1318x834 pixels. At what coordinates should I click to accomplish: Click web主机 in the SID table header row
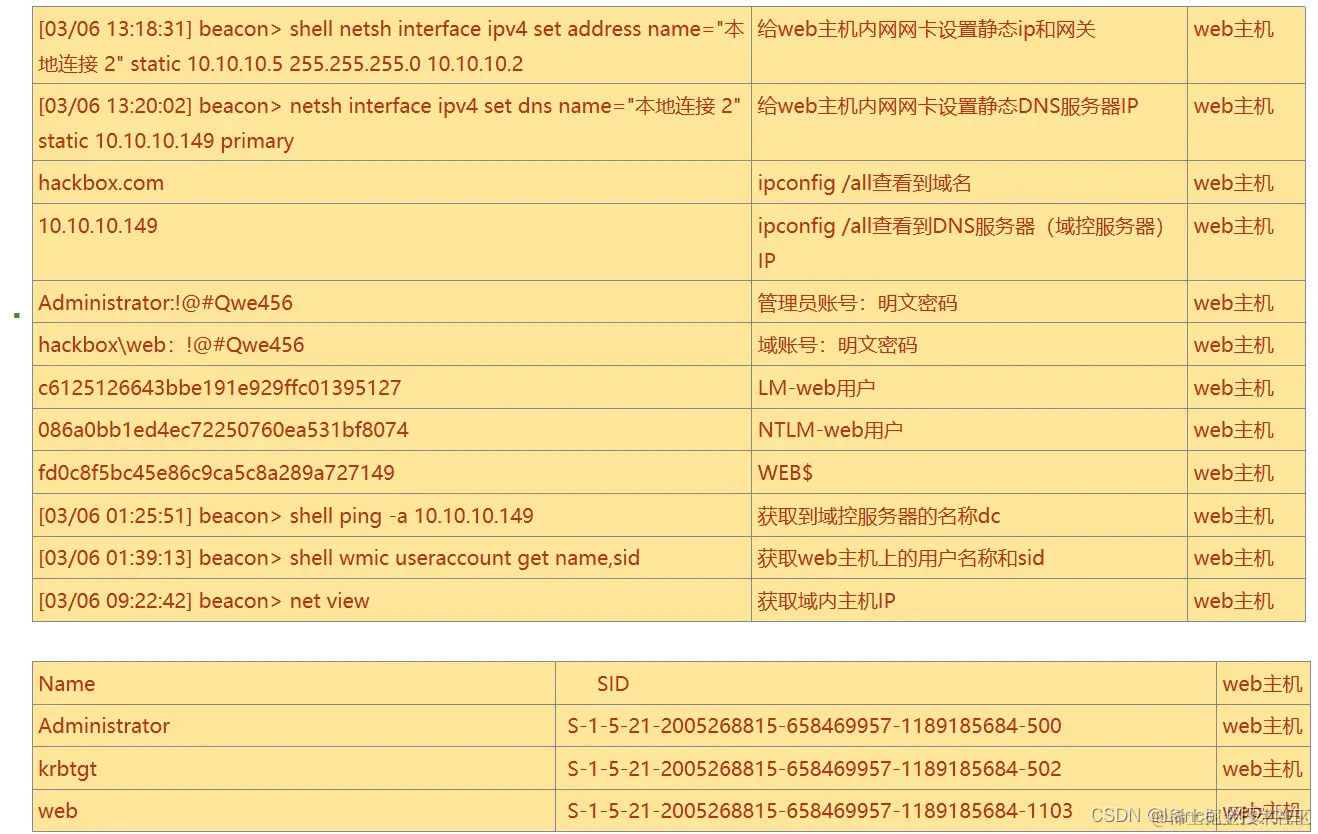tap(1262, 684)
